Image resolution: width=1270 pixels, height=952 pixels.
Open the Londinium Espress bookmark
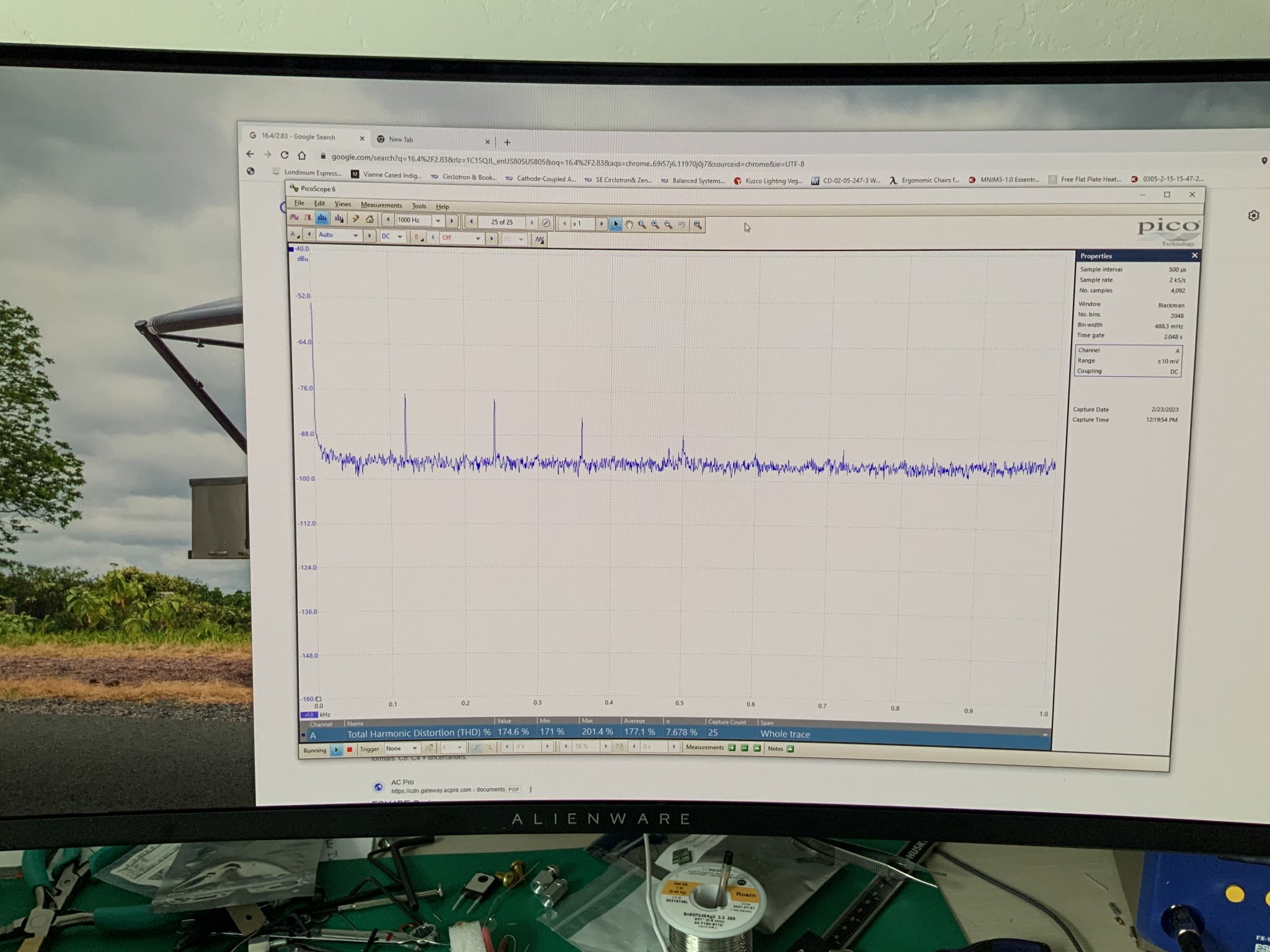coord(308,173)
